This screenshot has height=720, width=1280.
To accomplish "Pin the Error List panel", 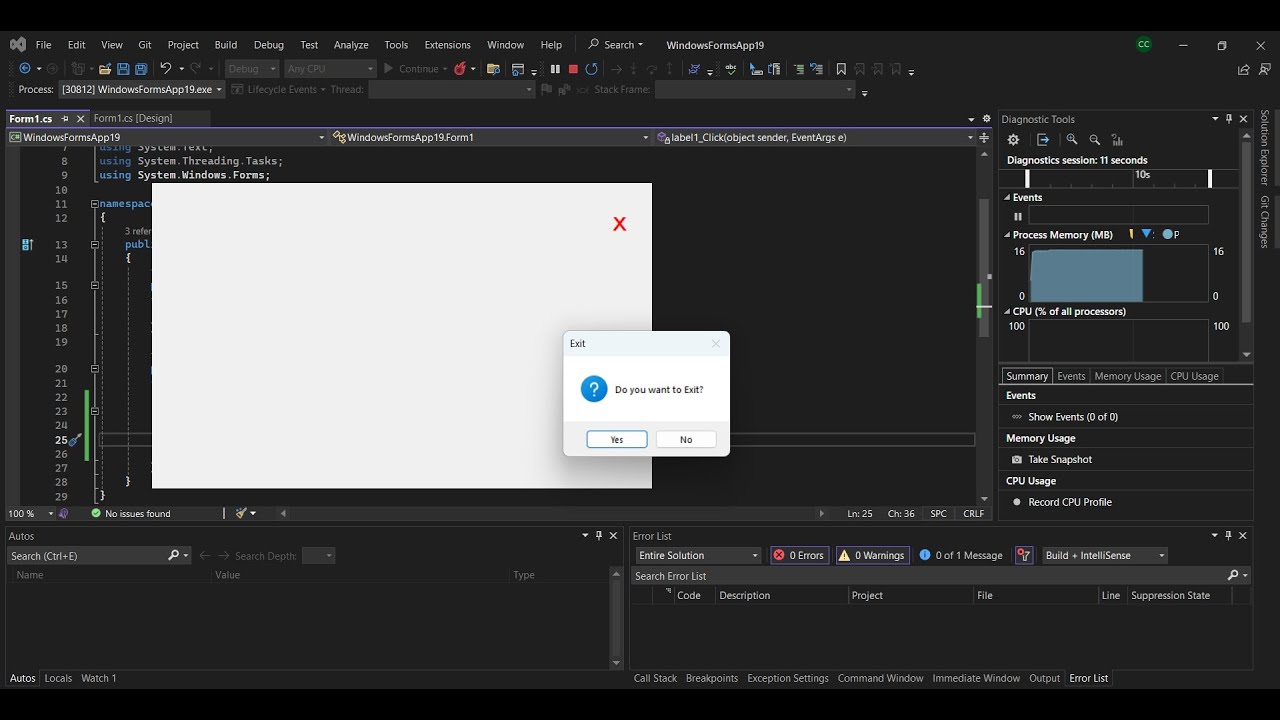I will pyautogui.click(x=1229, y=536).
